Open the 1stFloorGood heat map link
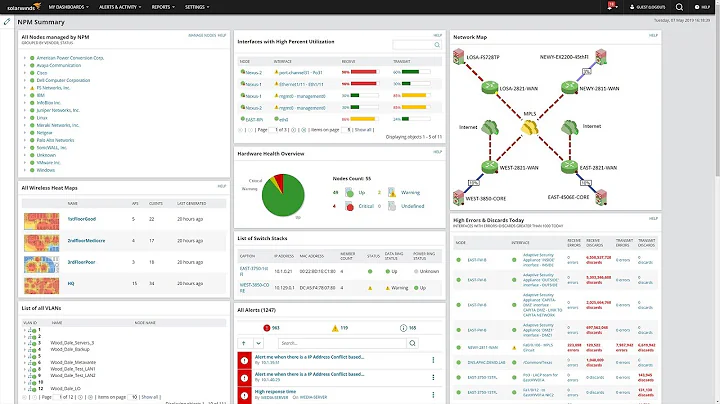Viewport: 720px width, 404px height. click(81, 219)
